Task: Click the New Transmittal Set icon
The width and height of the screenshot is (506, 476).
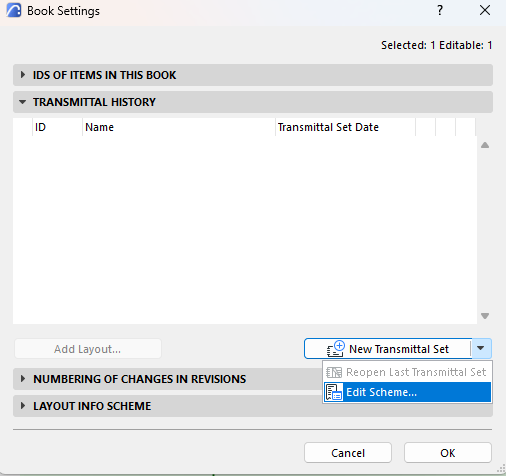Action: click(x=335, y=349)
